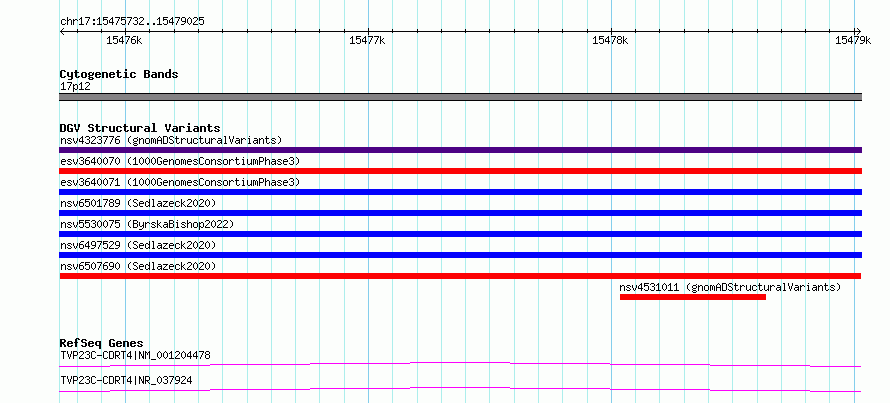The image size is (890, 403).
Task: Click the 15476k ruler position
Action: (x=124, y=40)
